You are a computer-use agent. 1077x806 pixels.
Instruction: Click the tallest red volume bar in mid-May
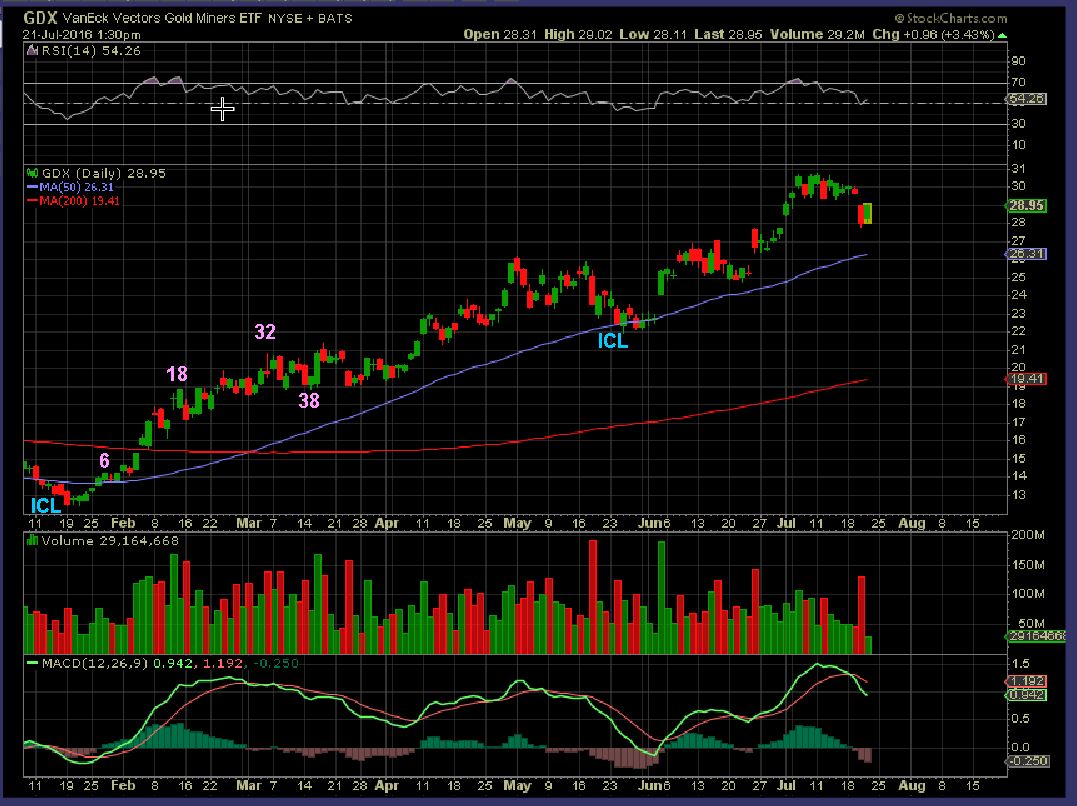pyautogui.click(x=593, y=596)
